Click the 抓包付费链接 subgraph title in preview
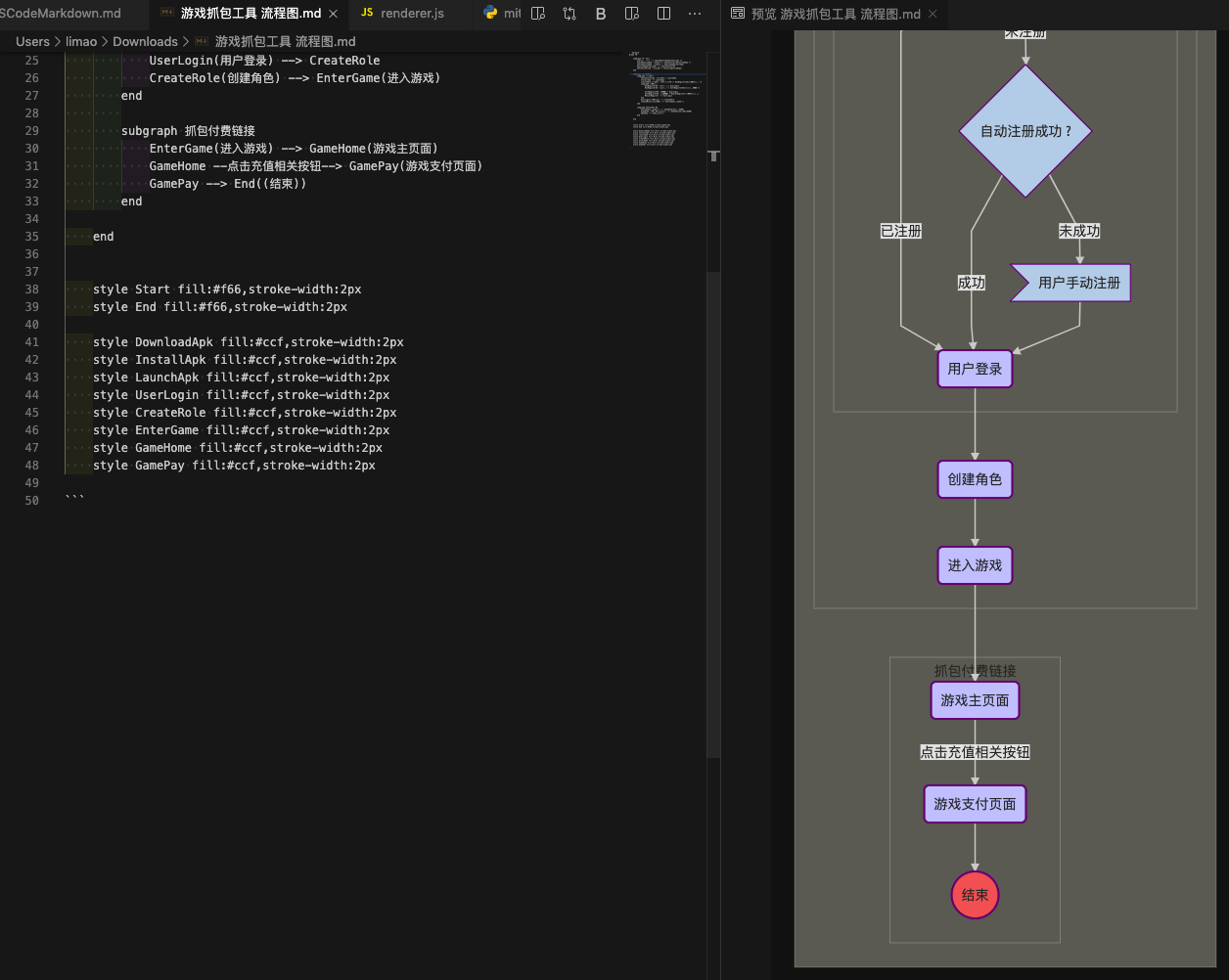Screen dimensions: 1229x980 click(975, 671)
